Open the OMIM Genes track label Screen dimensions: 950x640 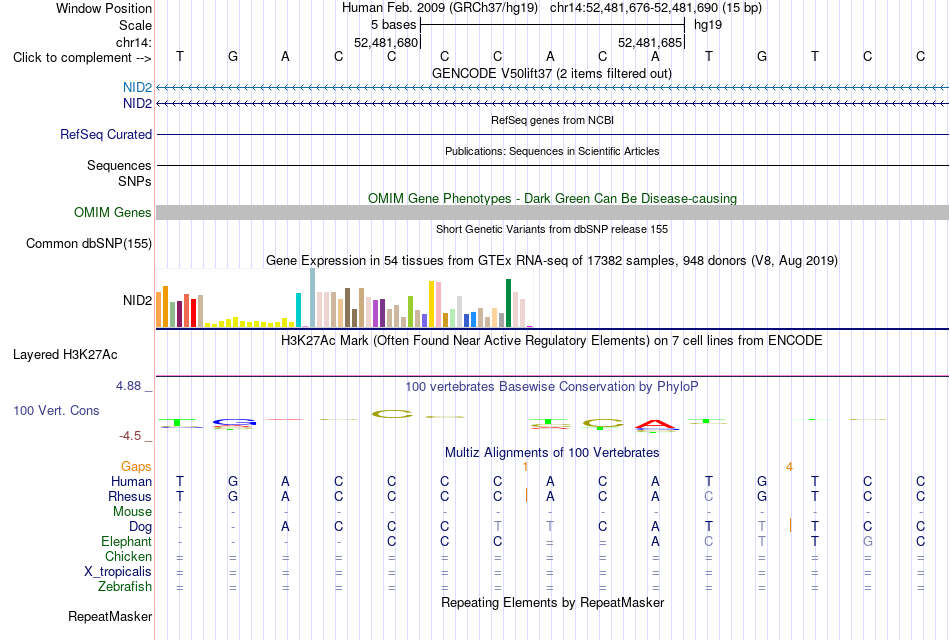[112, 213]
